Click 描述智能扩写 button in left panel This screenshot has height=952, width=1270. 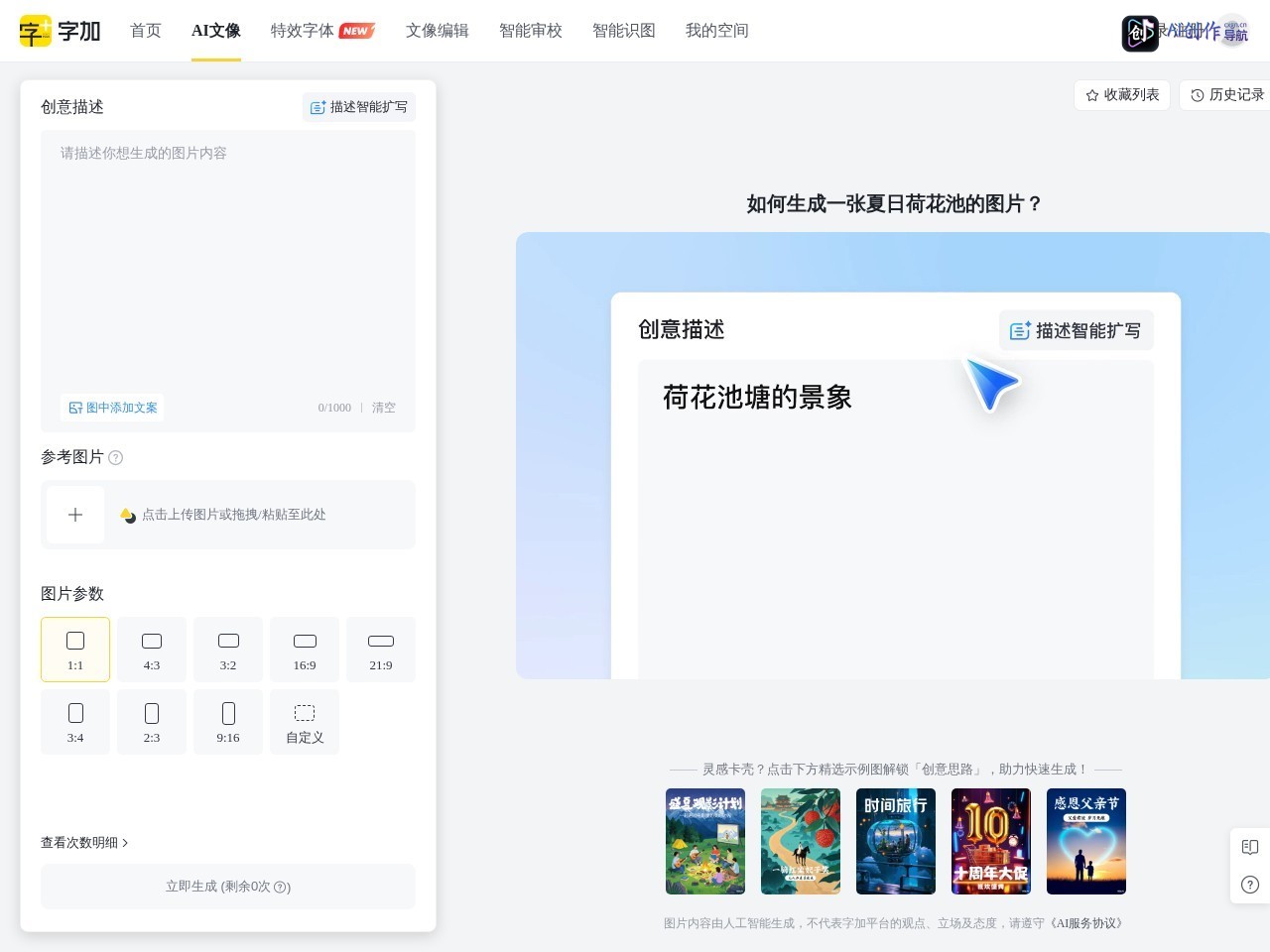[359, 107]
